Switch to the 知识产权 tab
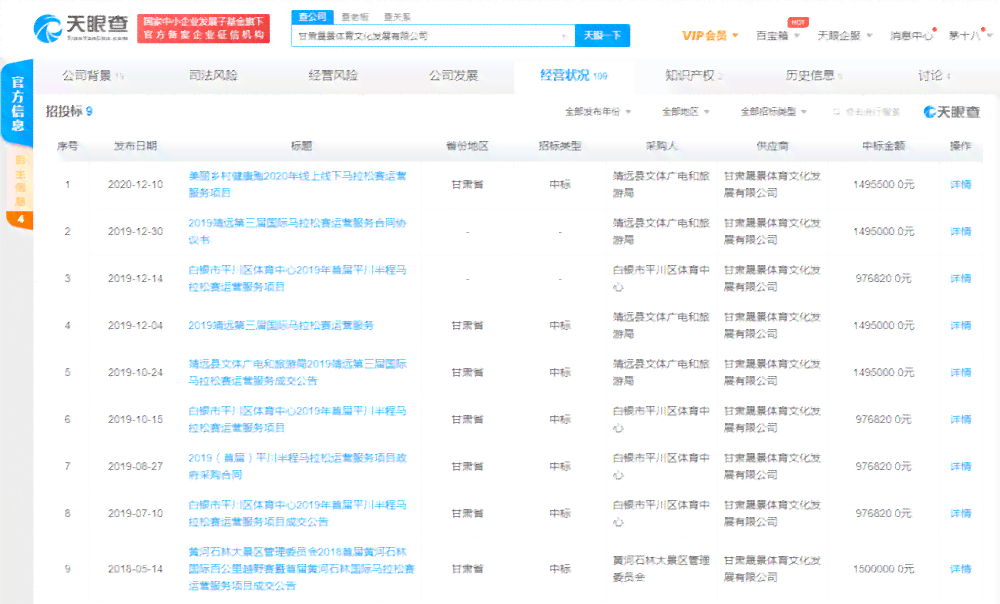The width and height of the screenshot is (1000, 604). [x=693, y=76]
